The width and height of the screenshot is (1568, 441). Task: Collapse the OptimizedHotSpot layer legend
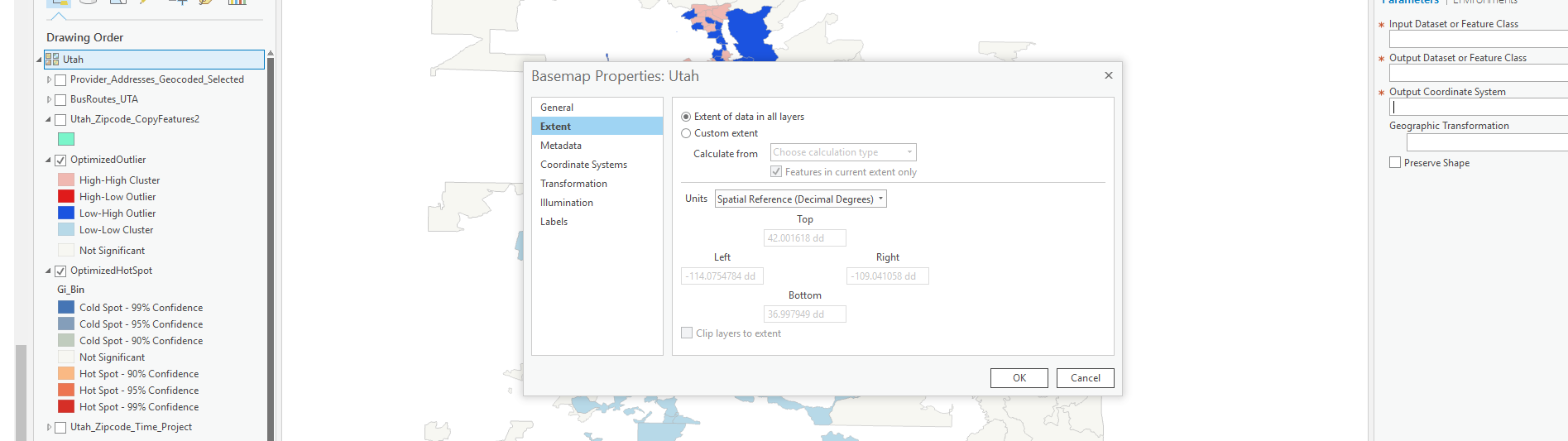[48, 271]
